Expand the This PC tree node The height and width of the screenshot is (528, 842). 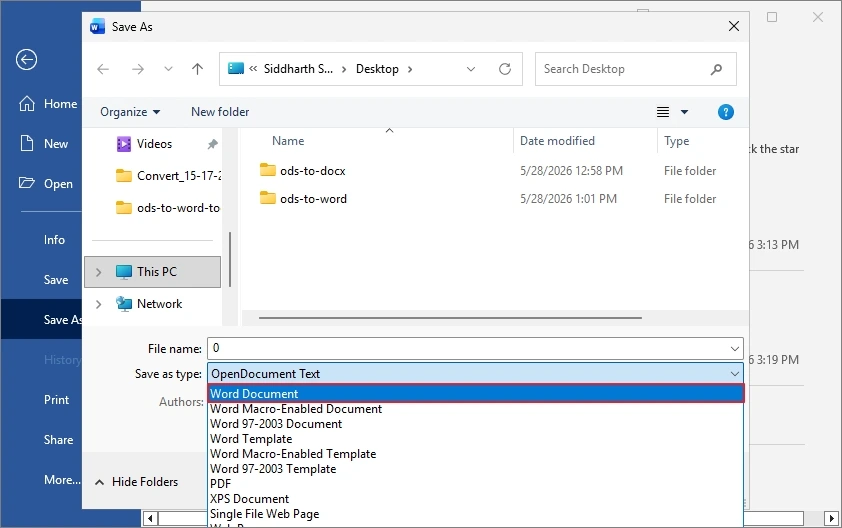click(x=98, y=272)
